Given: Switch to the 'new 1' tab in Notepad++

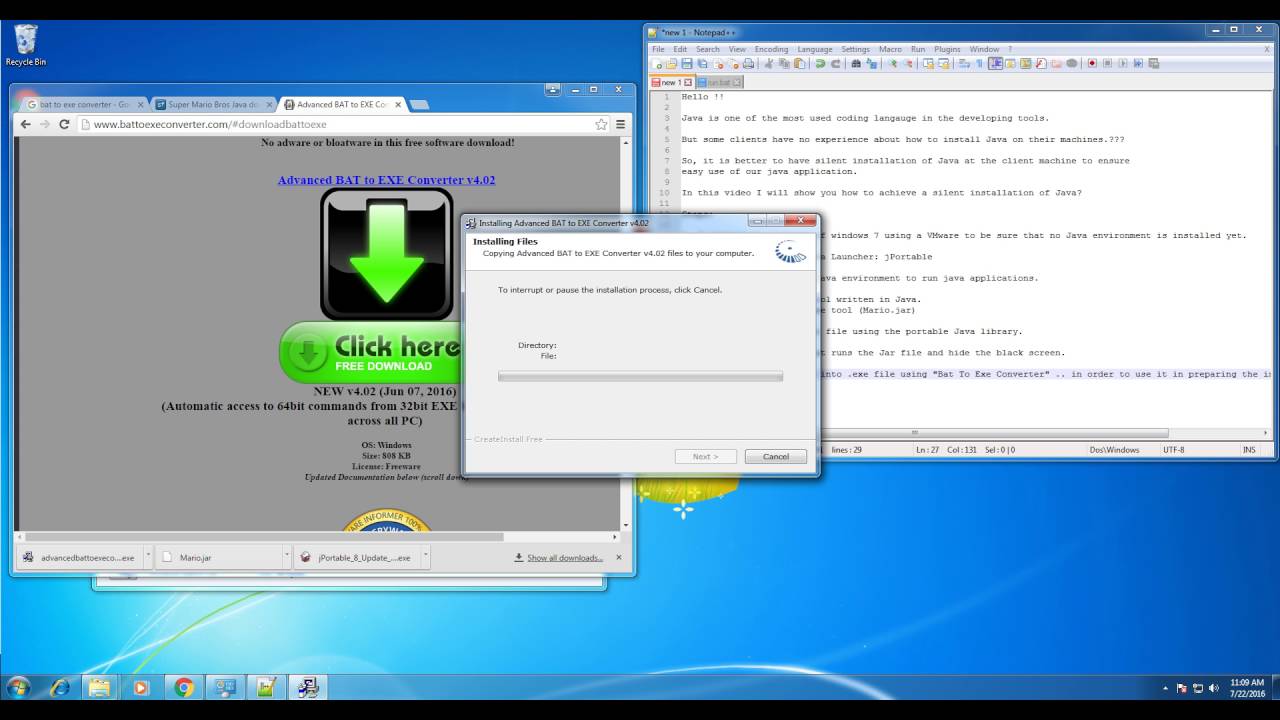Looking at the screenshot, I should (x=671, y=82).
